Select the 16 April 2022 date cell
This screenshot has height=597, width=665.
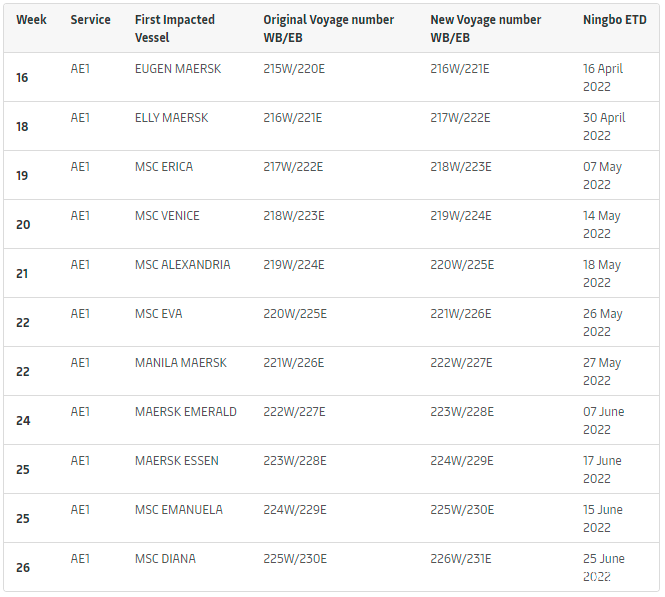(603, 77)
